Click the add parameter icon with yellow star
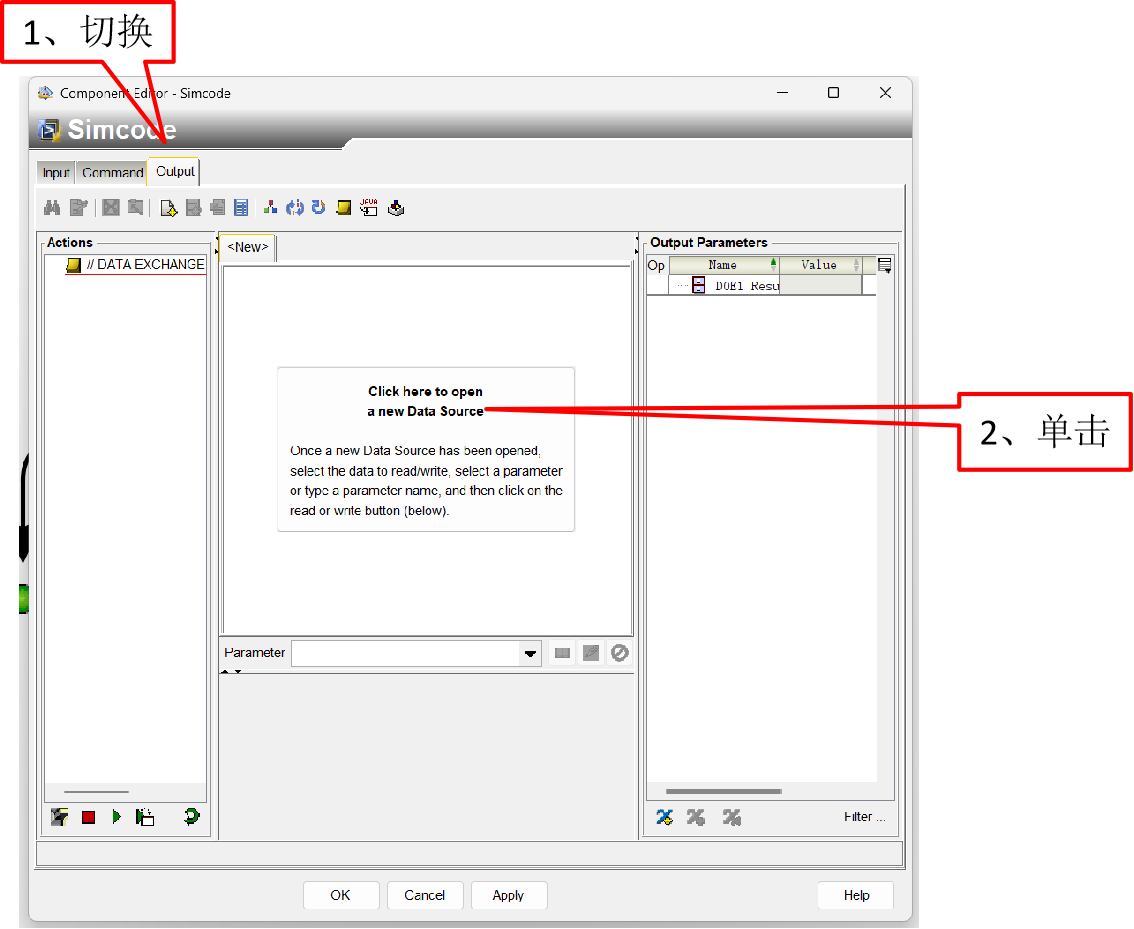The height and width of the screenshot is (929, 1134). click(664, 817)
